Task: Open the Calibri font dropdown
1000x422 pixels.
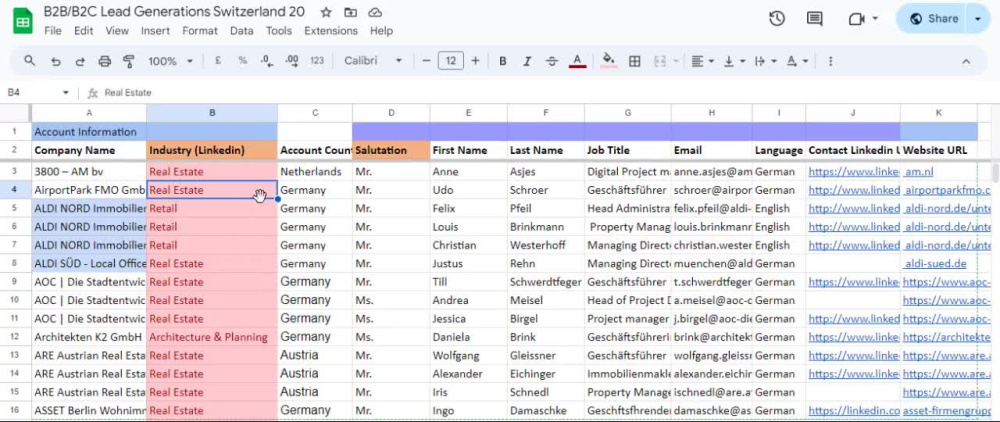Action: pyautogui.click(x=373, y=61)
